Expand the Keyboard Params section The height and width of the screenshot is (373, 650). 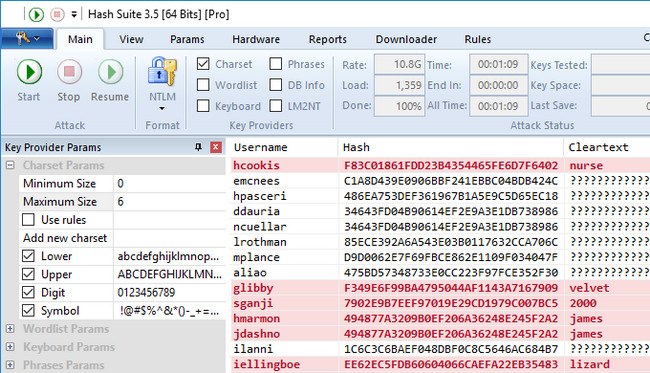coord(10,347)
